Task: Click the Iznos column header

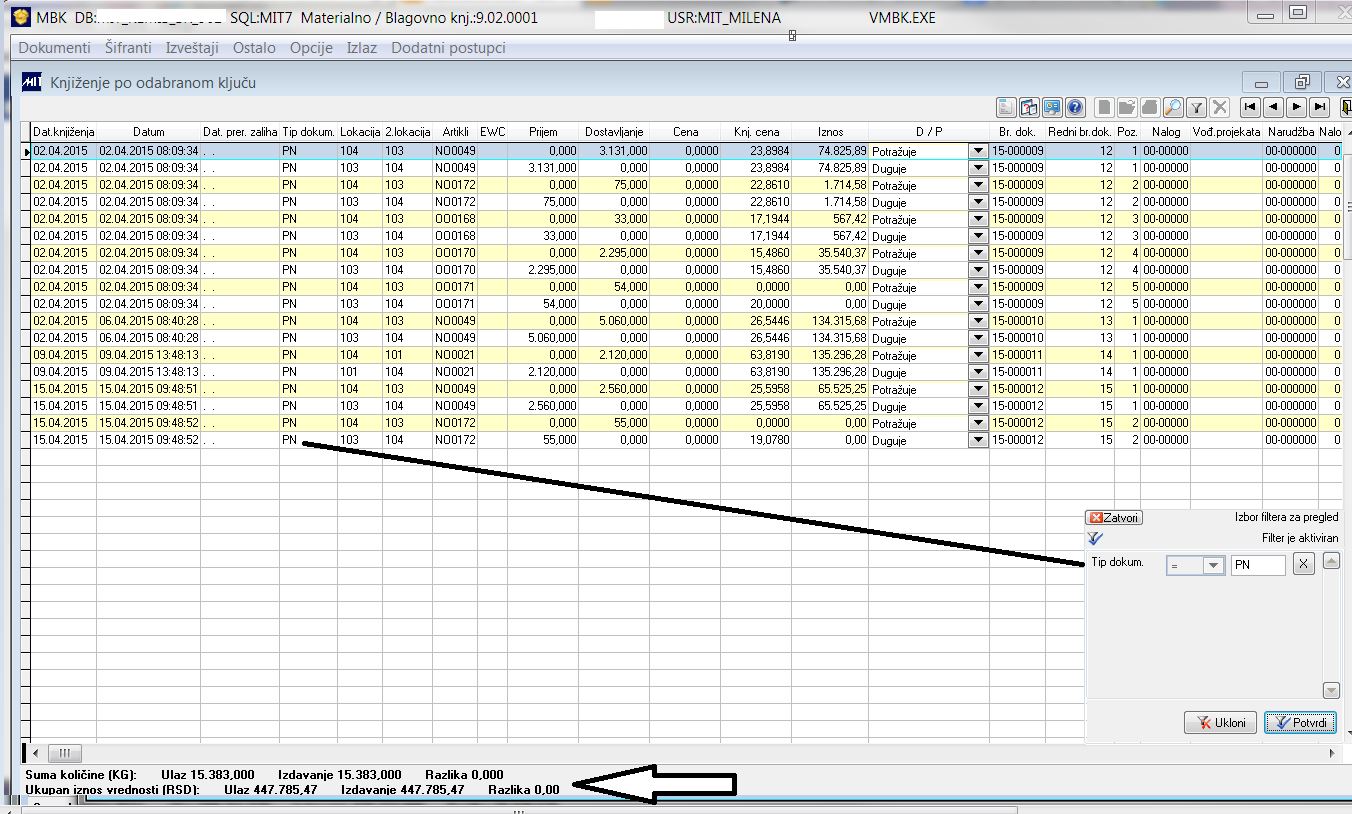Action: tap(830, 132)
